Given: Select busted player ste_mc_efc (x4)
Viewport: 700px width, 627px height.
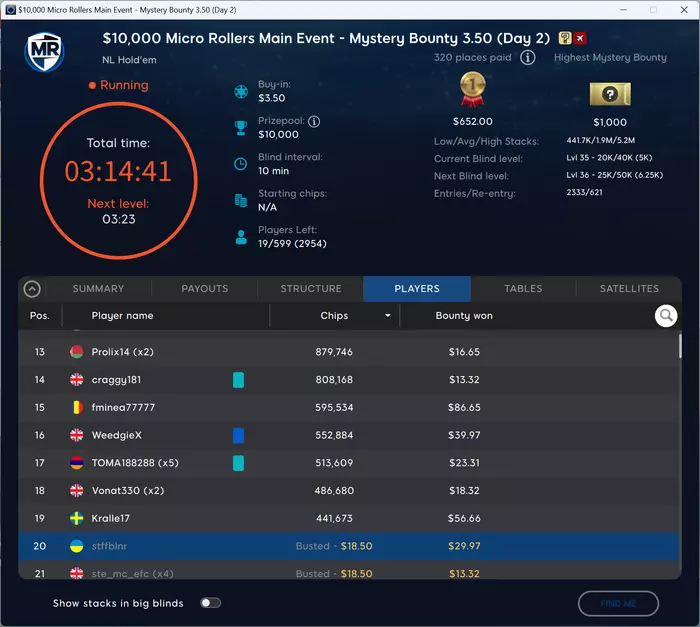Looking at the screenshot, I should pos(348,570).
